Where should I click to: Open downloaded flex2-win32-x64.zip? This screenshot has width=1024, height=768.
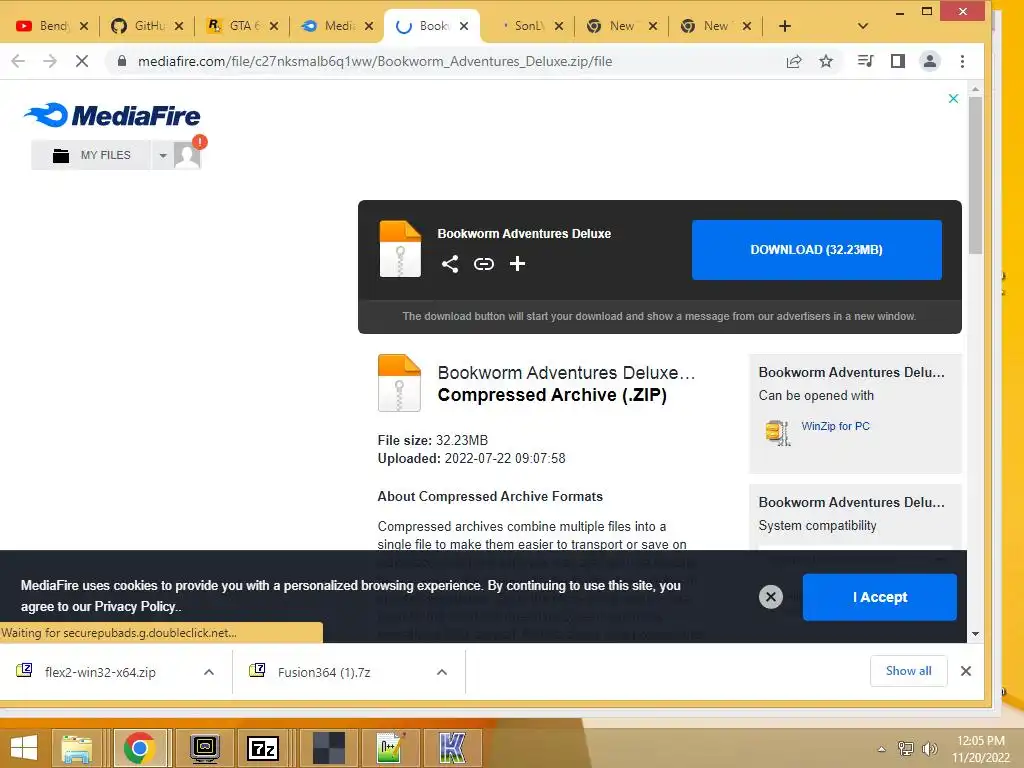click(99, 672)
